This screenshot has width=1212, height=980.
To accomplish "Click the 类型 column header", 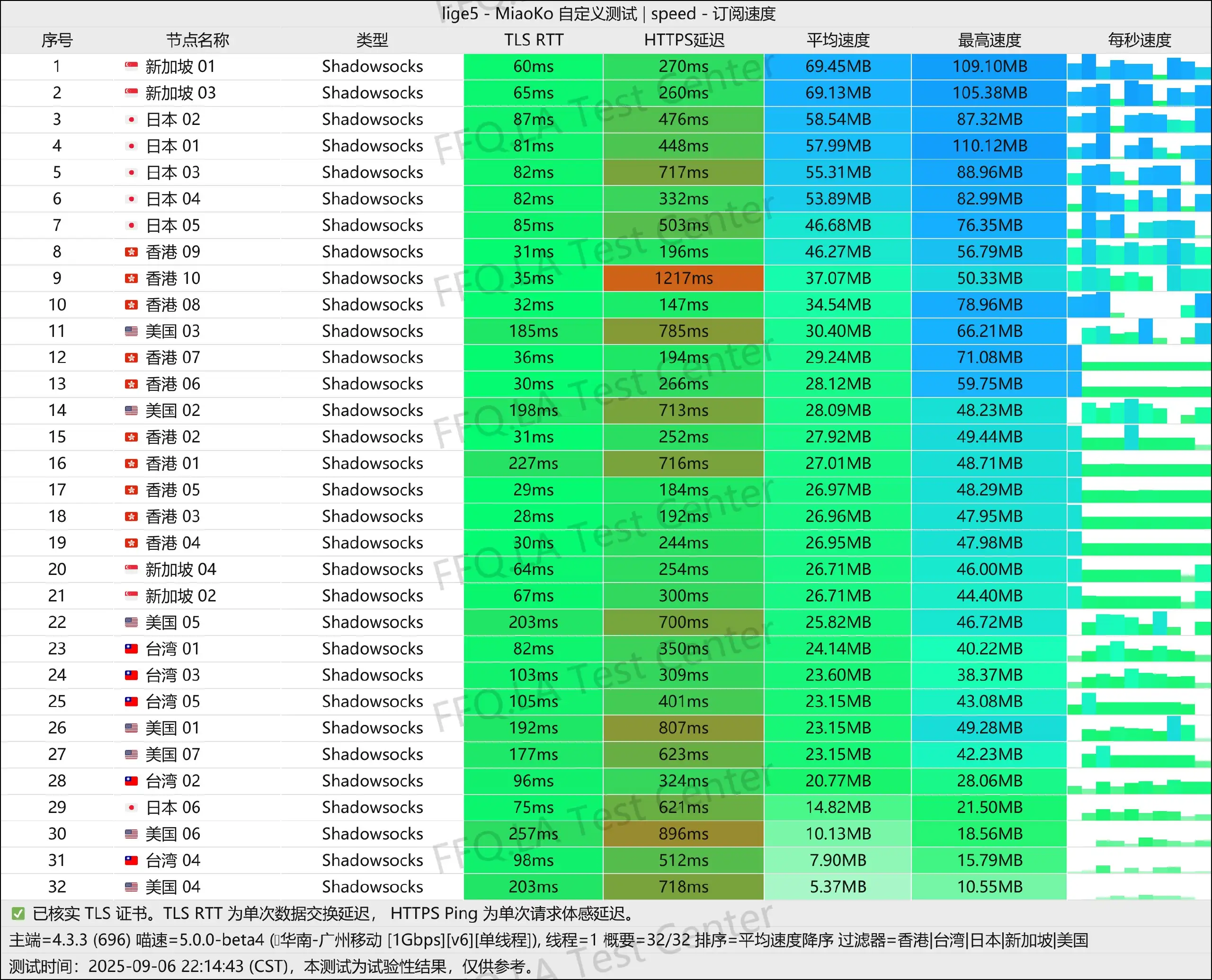I will (x=372, y=40).
